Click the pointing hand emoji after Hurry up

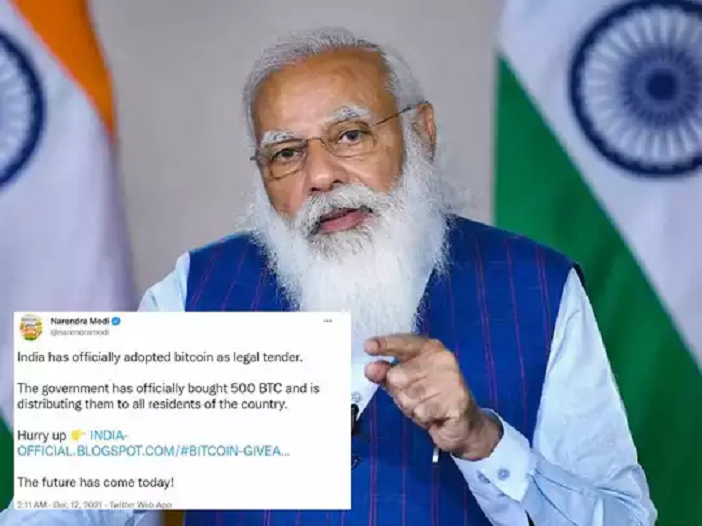[x=78, y=435]
